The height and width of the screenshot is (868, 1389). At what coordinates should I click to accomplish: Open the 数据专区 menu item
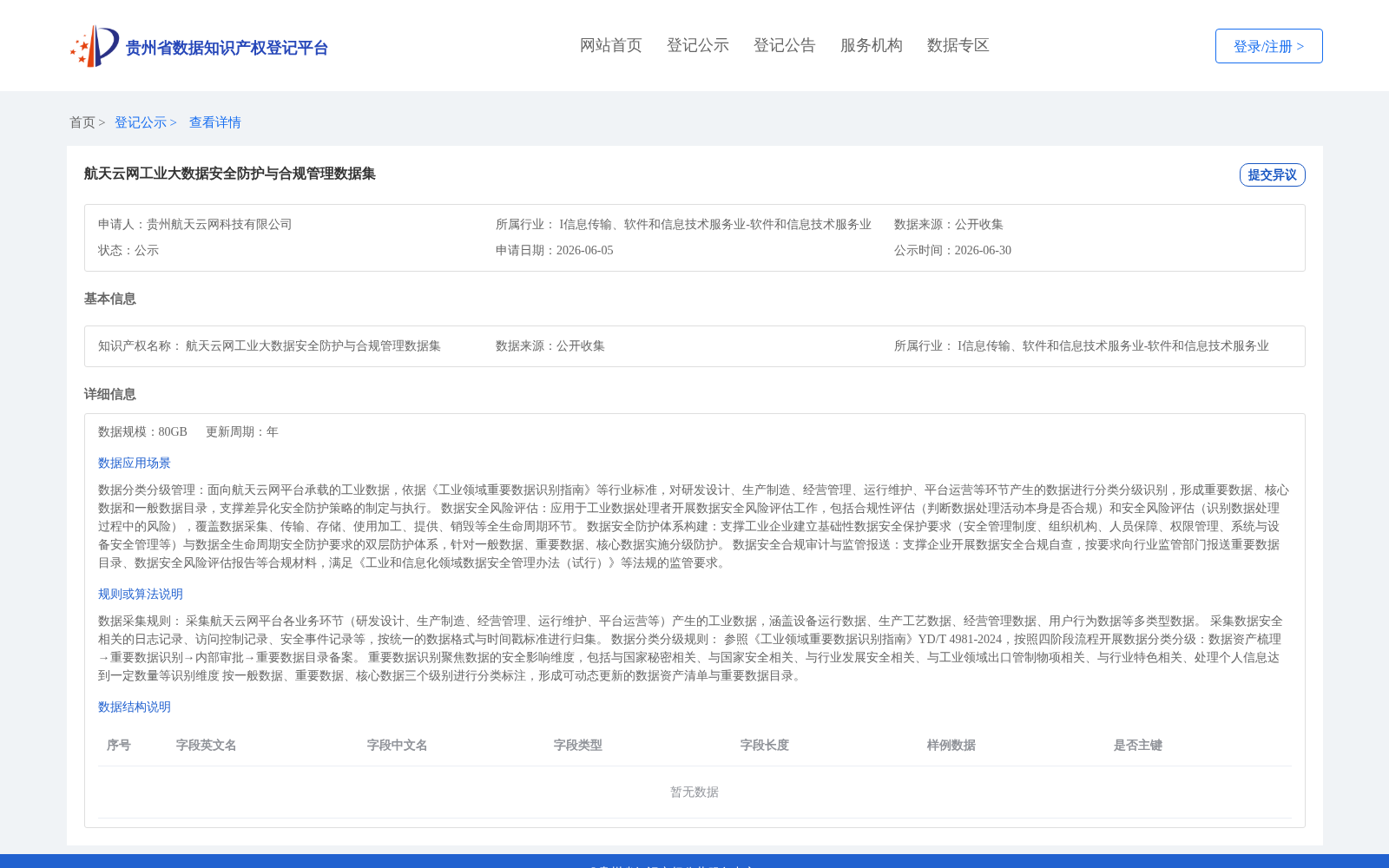point(958,45)
